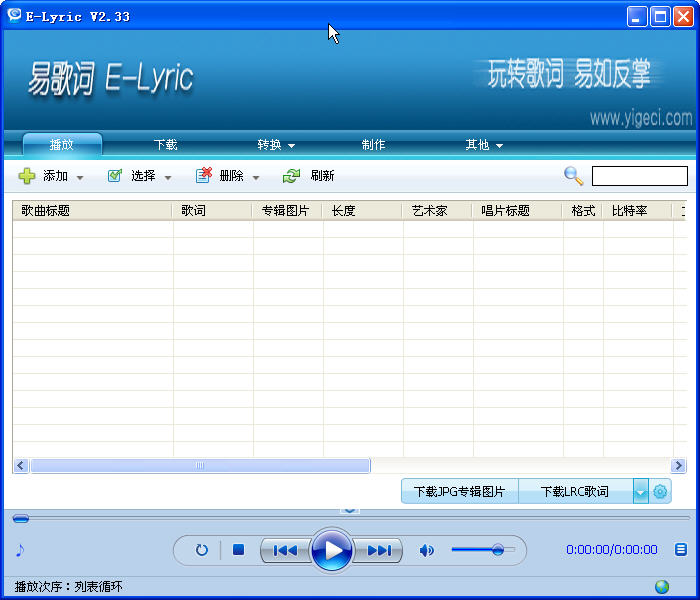Open the dropdown arrow beside 下载LRC歌词
Screen dimensions: 700x600
point(641,492)
